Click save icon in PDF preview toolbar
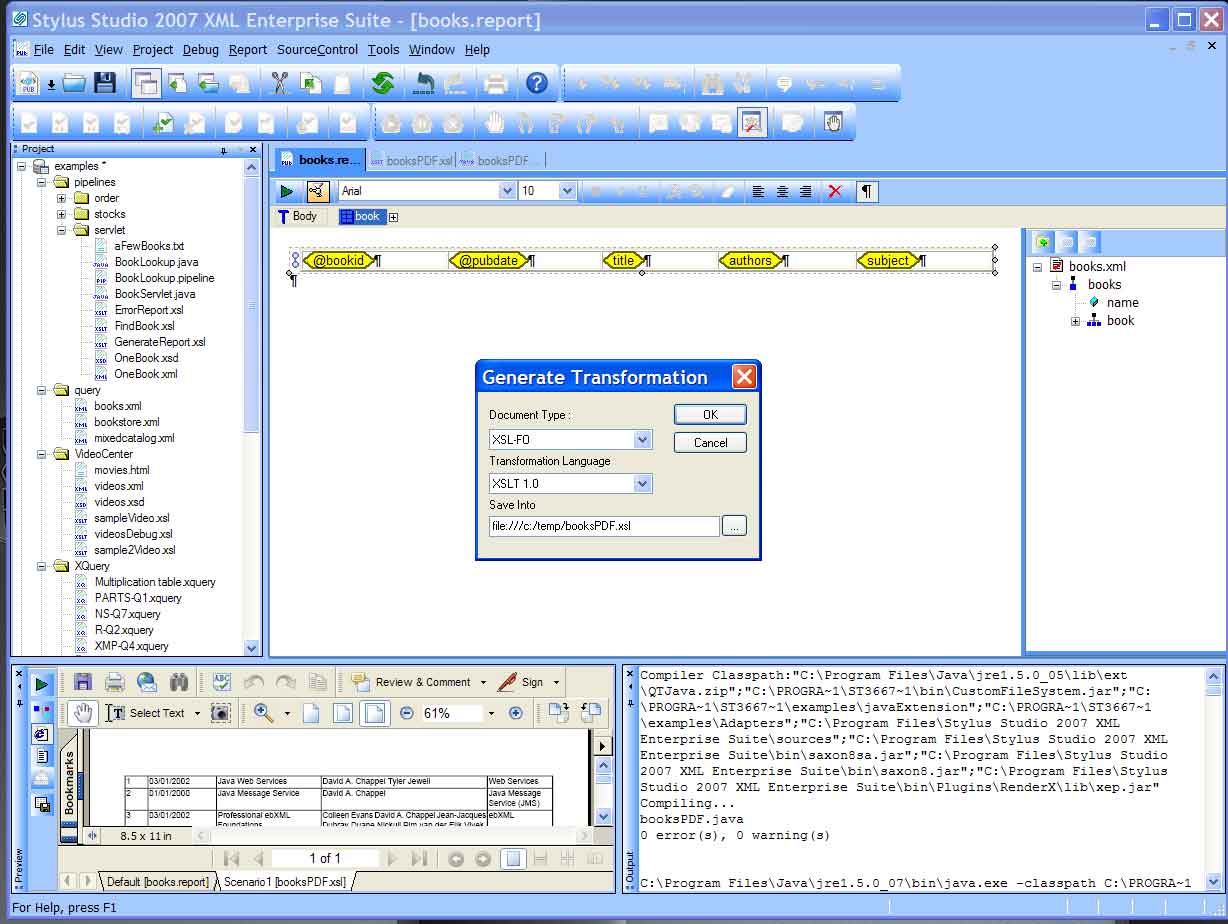Image resolution: width=1228 pixels, height=924 pixels. (83, 682)
